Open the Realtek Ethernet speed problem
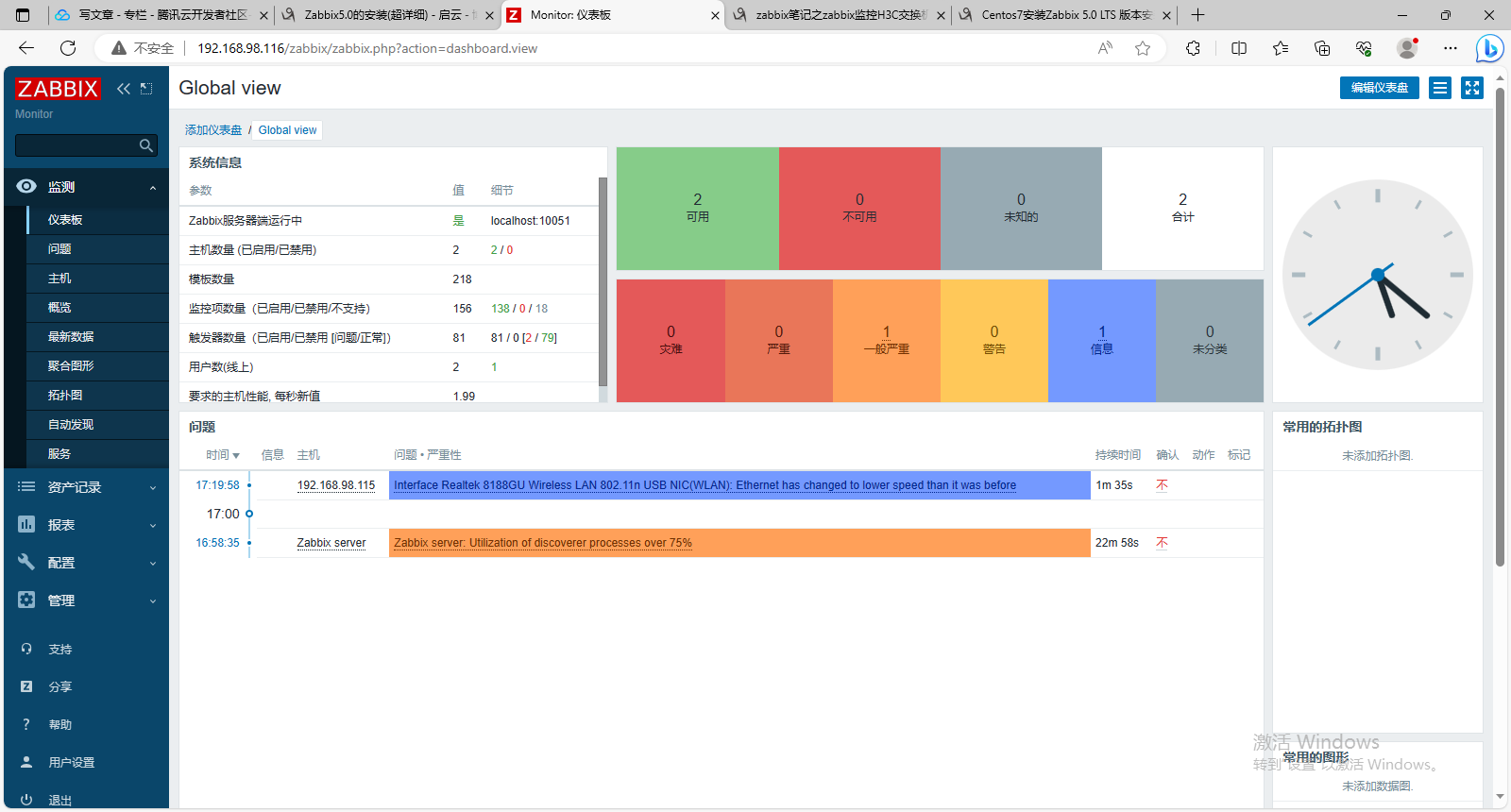 (705, 485)
